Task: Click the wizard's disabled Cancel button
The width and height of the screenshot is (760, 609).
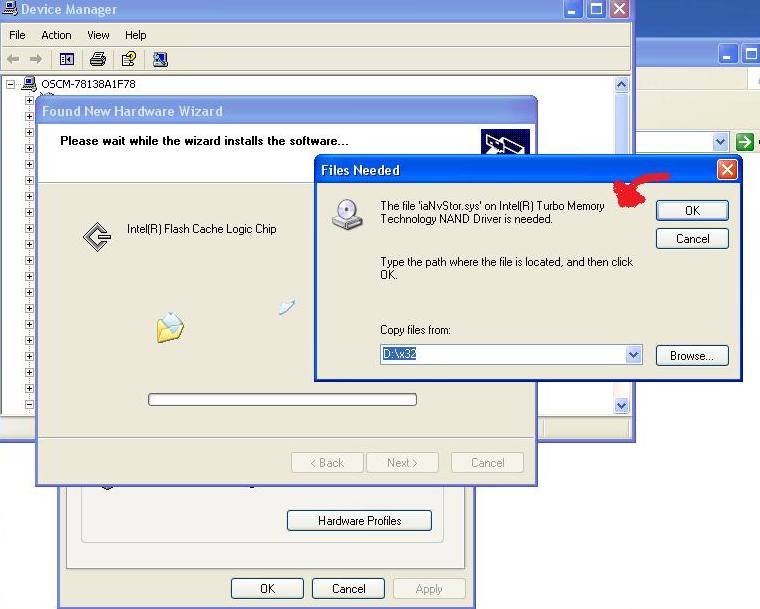Action: pos(487,463)
